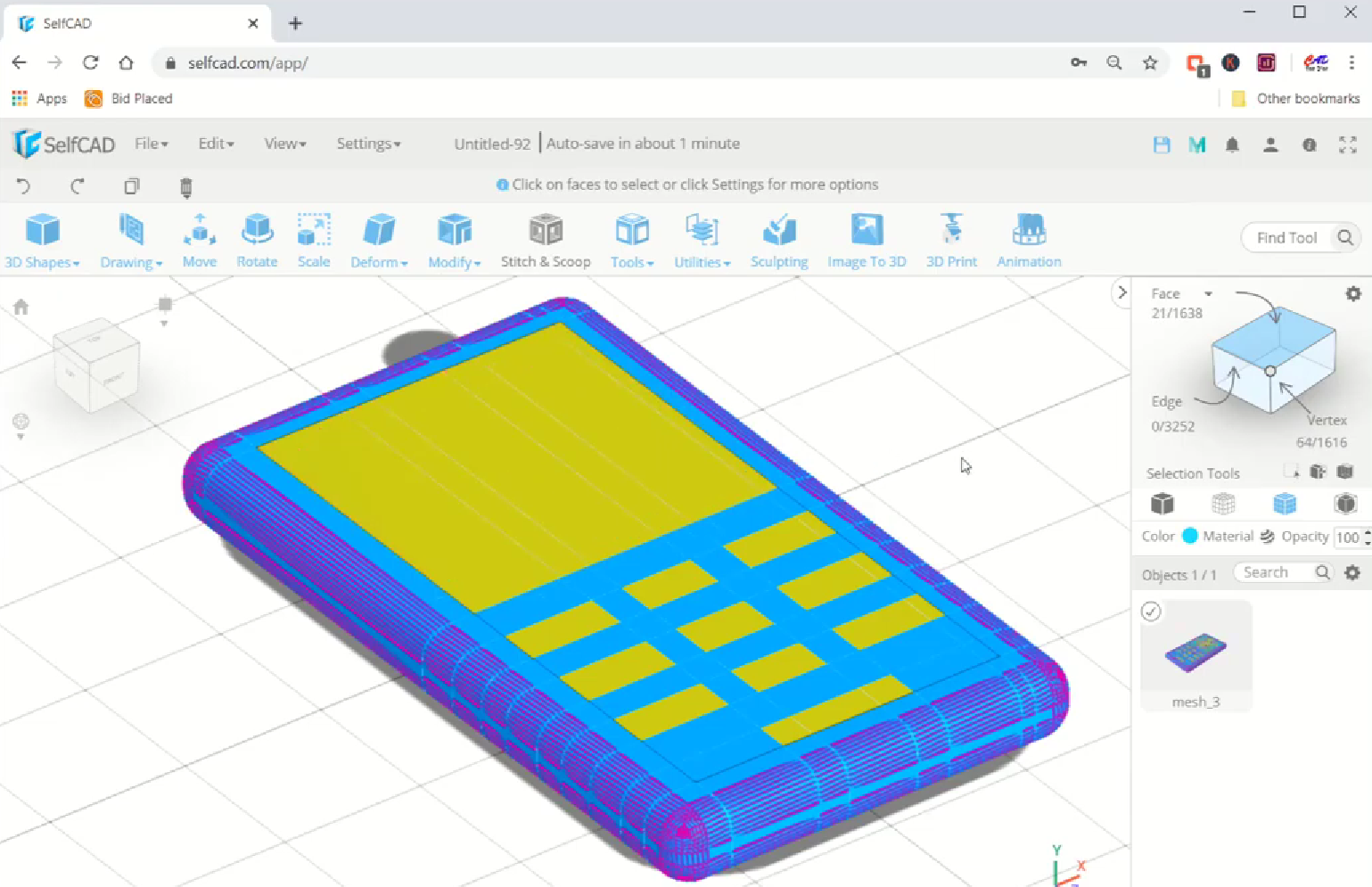Open the 3D Print tool
The width and height of the screenshot is (1372, 887).
(x=951, y=242)
